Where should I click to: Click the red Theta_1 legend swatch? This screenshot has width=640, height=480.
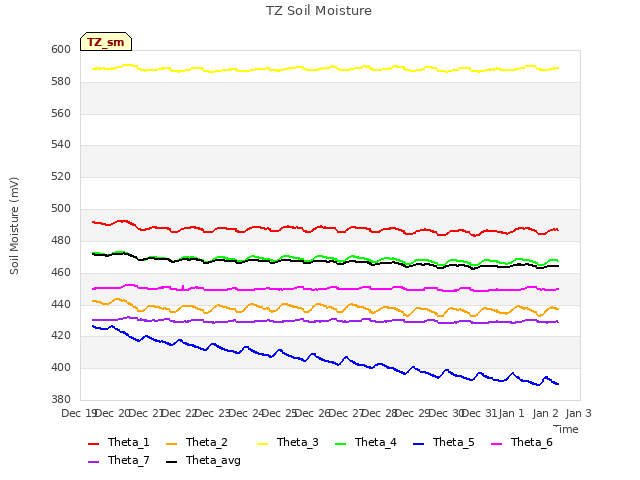coord(93,444)
